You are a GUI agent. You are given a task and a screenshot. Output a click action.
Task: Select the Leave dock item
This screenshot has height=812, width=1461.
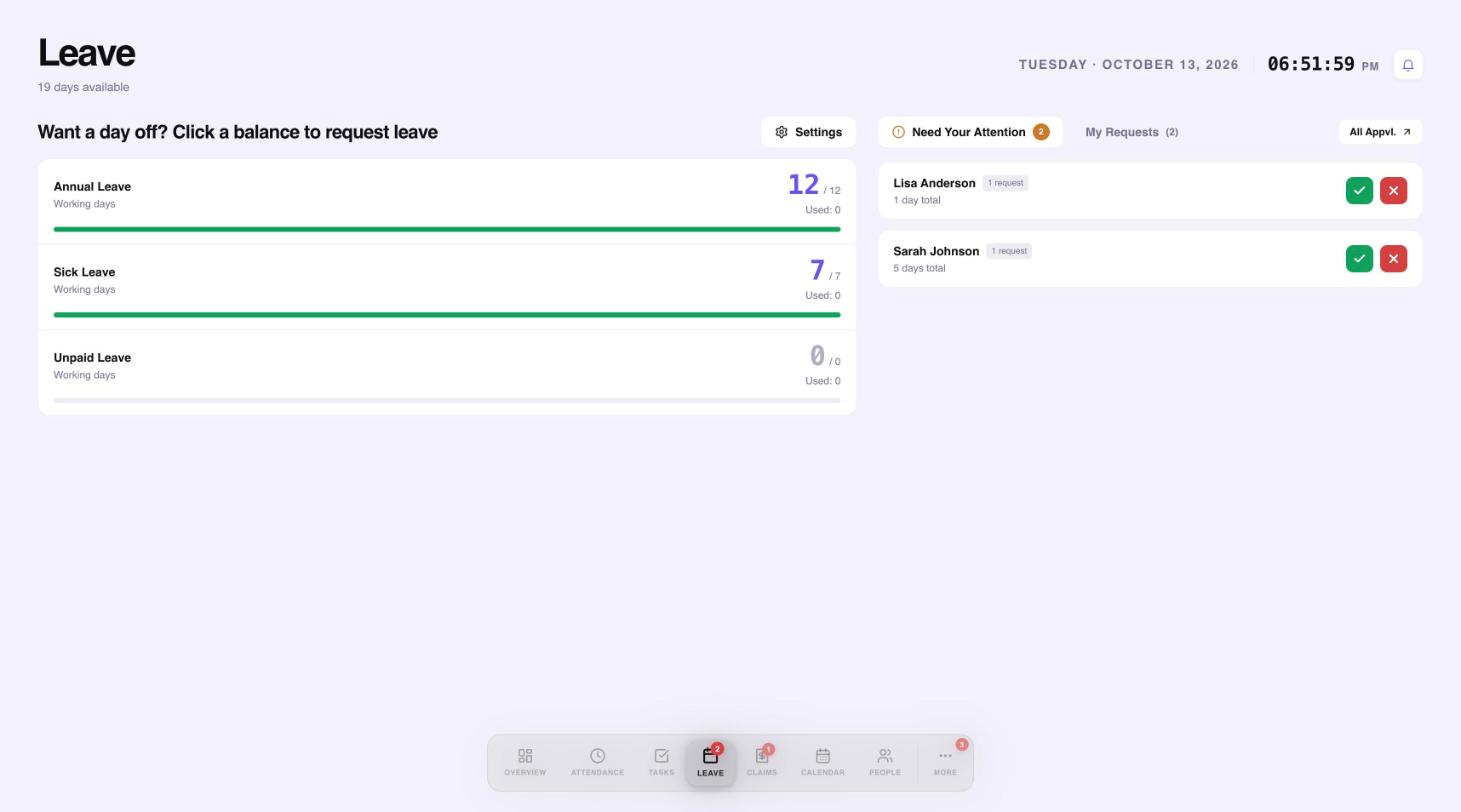click(x=710, y=763)
